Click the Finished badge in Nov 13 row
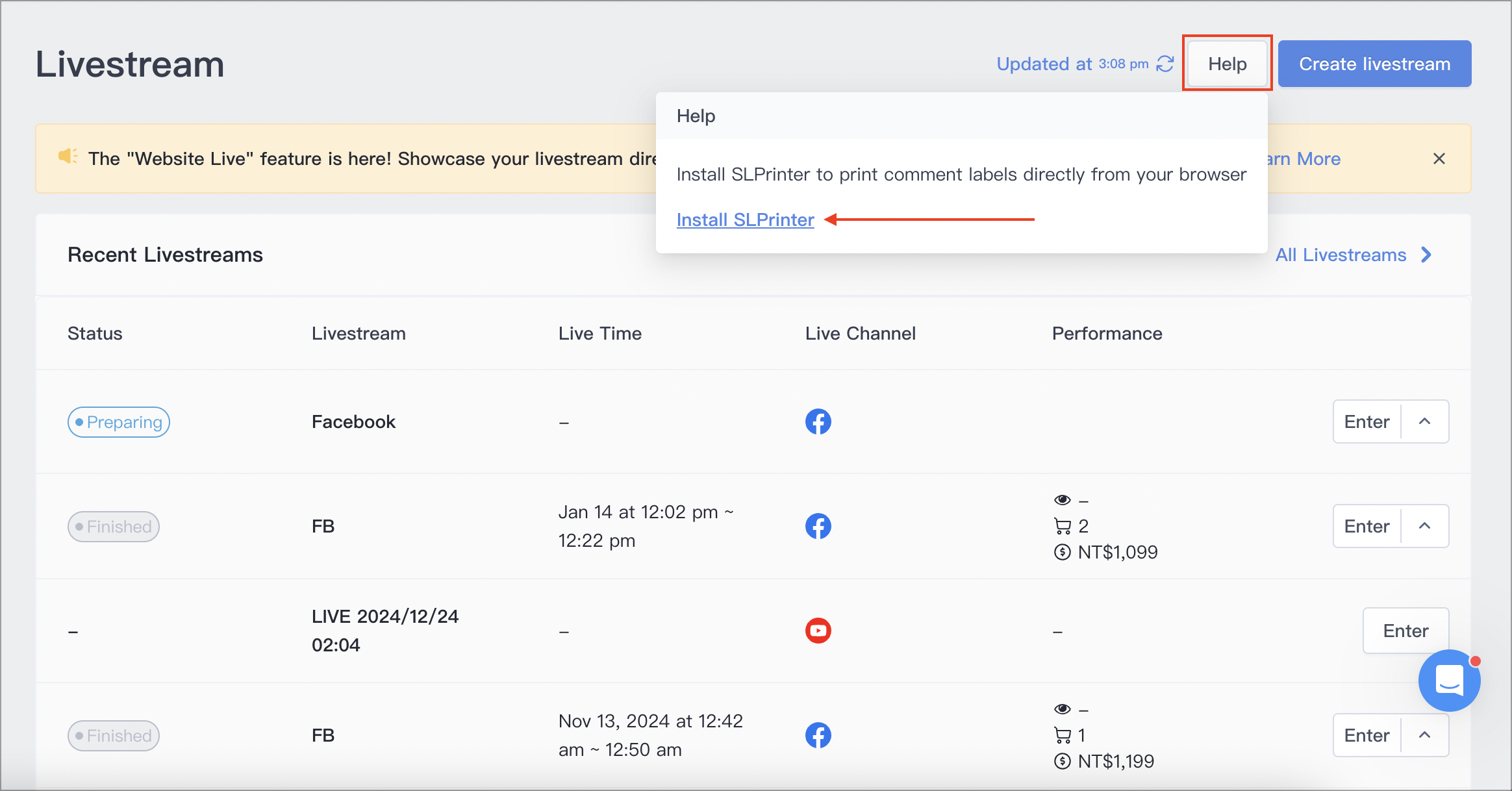This screenshot has height=791, width=1512. tap(114, 736)
